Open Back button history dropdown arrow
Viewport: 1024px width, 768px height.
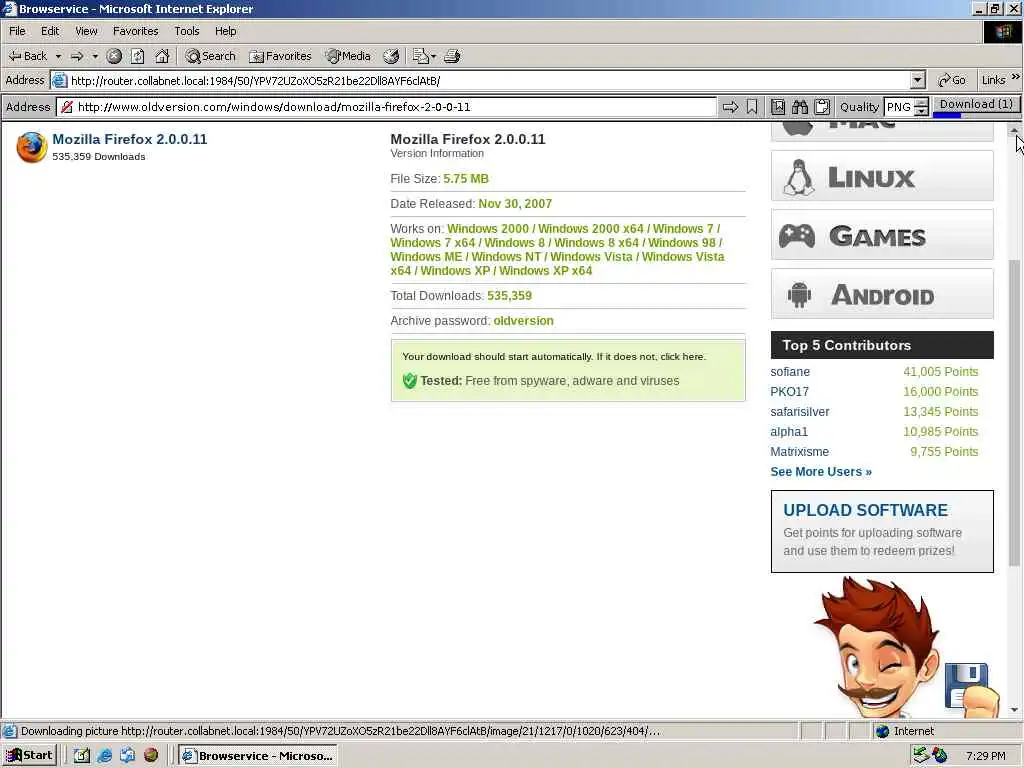(58, 56)
